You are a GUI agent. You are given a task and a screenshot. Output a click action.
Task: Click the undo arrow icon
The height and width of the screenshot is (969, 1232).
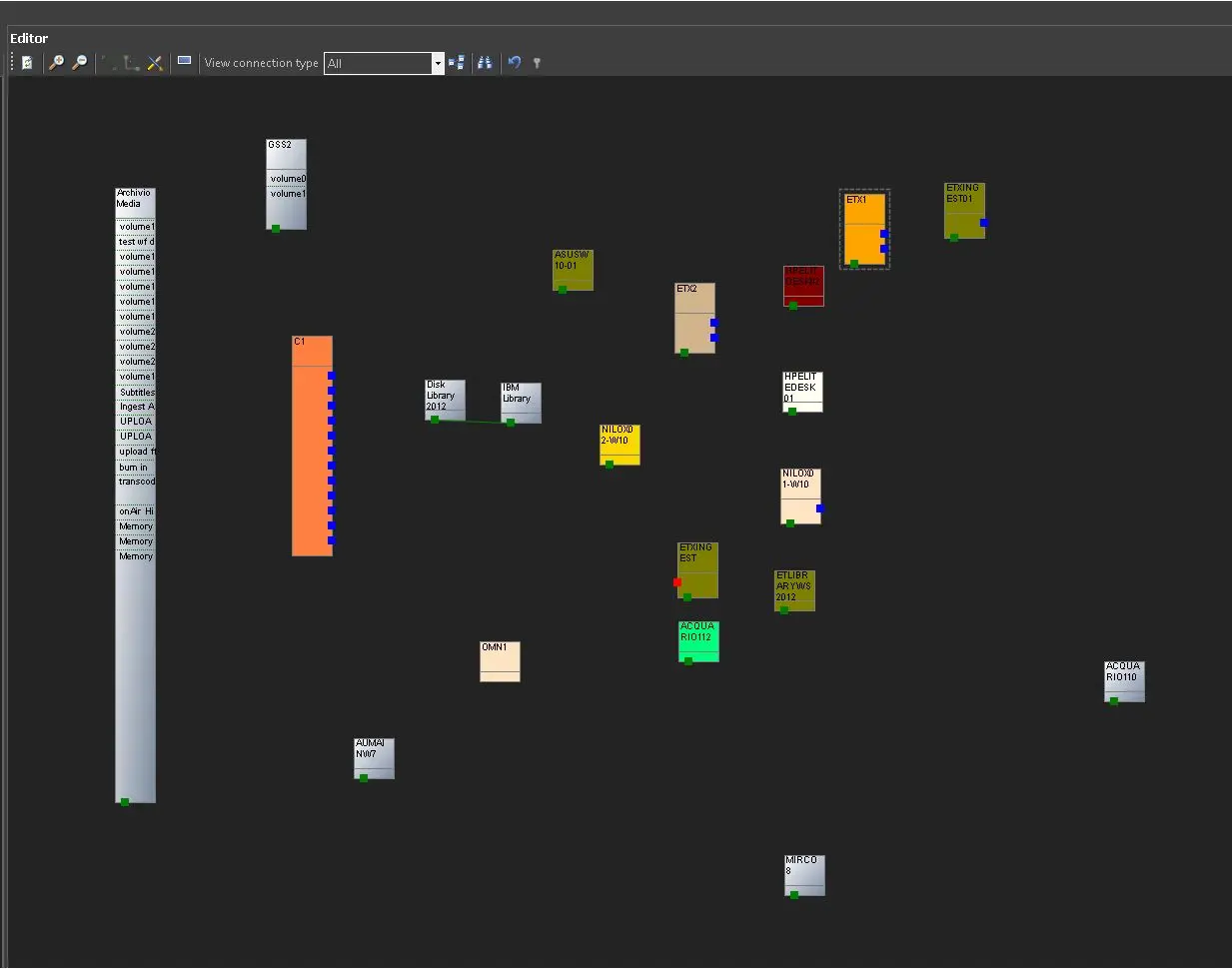pos(515,63)
